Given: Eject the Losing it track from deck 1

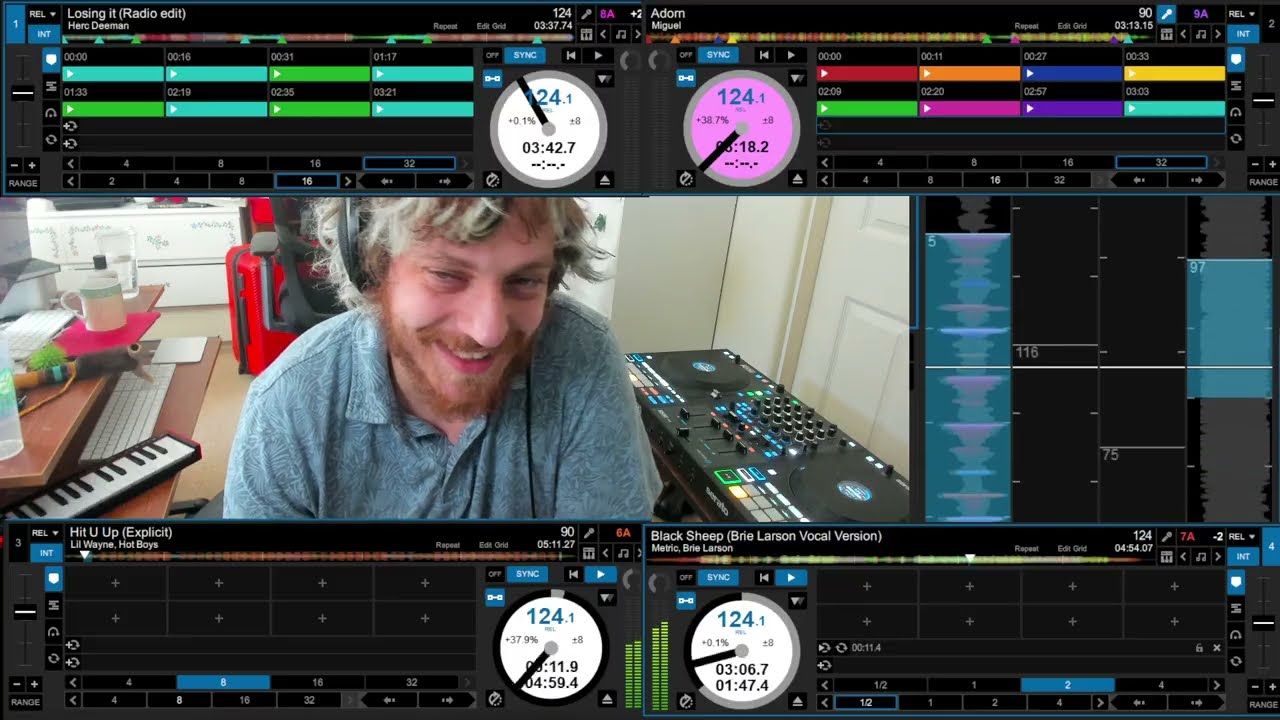Looking at the screenshot, I should coord(604,180).
